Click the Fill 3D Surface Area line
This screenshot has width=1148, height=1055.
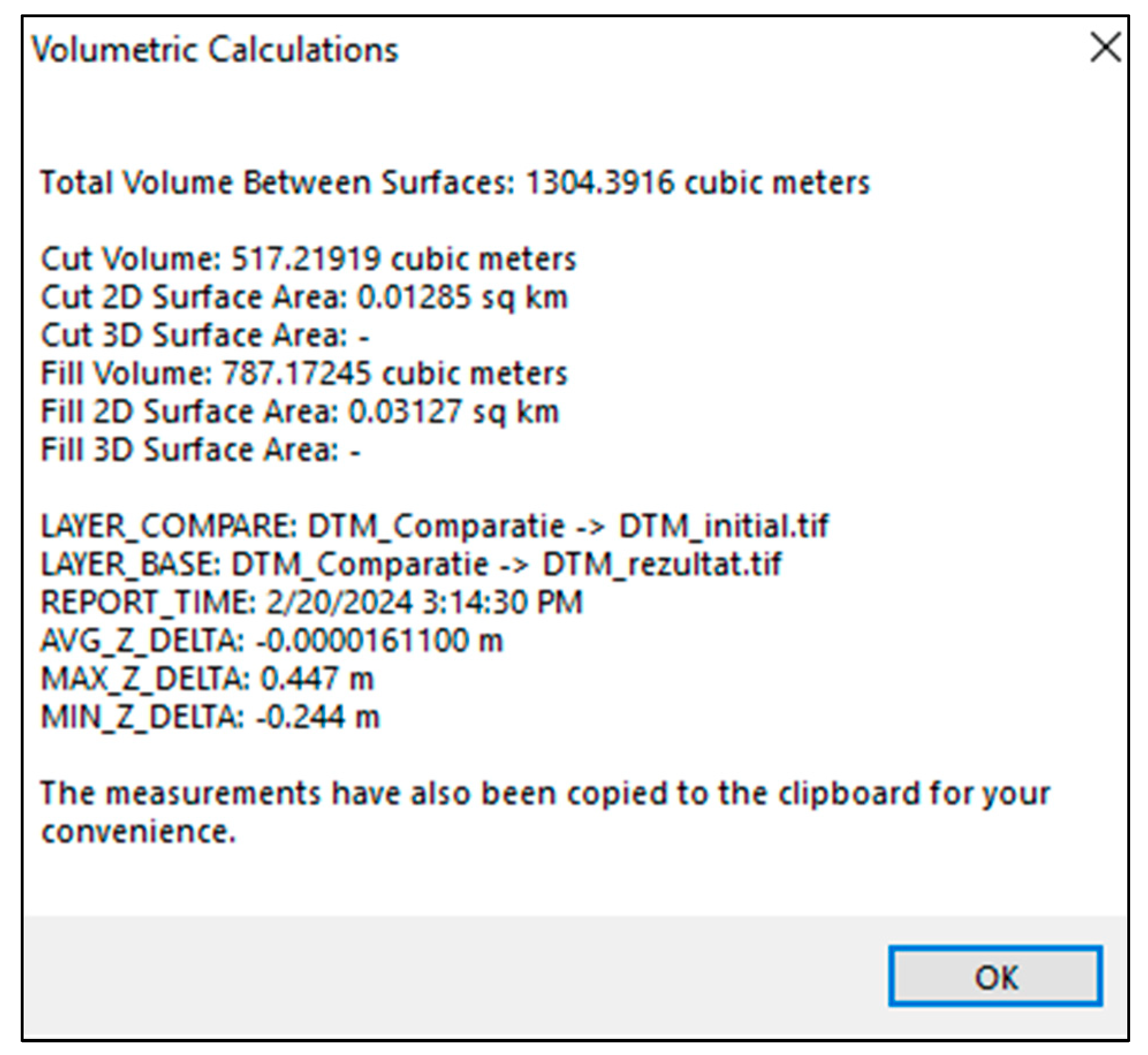pyautogui.click(x=200, y=450)
